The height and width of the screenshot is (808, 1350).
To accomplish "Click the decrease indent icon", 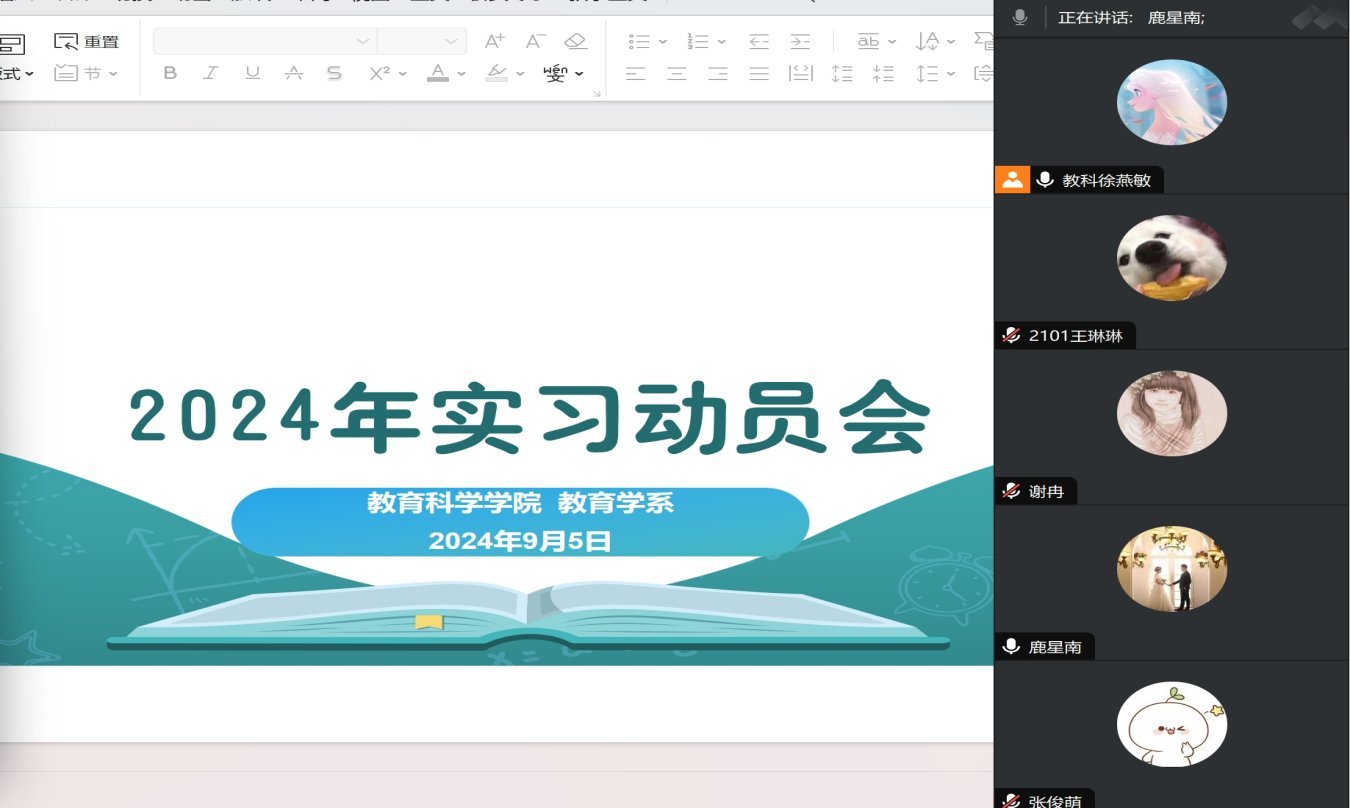I will click(759, 41).
